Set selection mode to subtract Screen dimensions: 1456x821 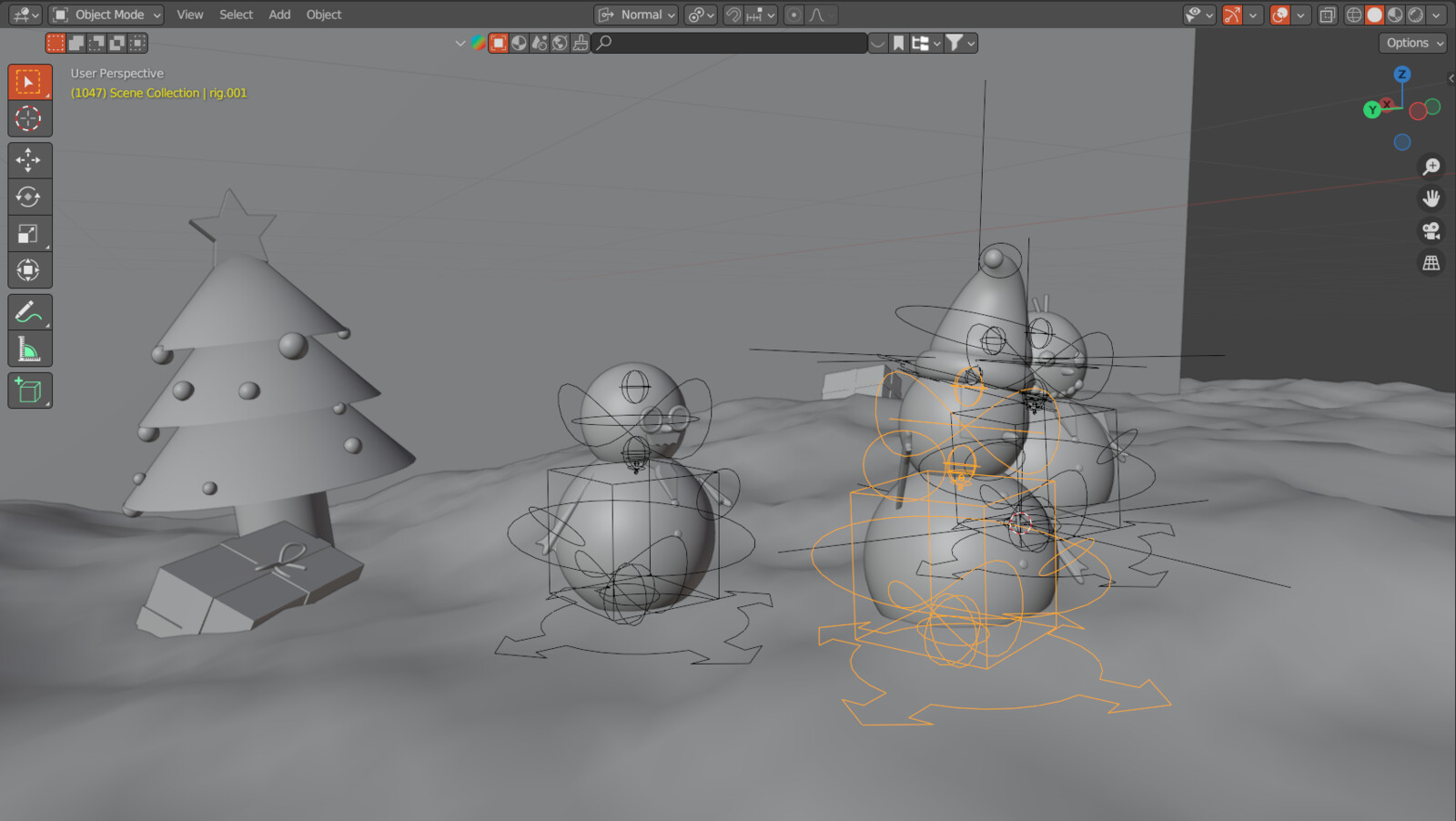click(96, 43)
